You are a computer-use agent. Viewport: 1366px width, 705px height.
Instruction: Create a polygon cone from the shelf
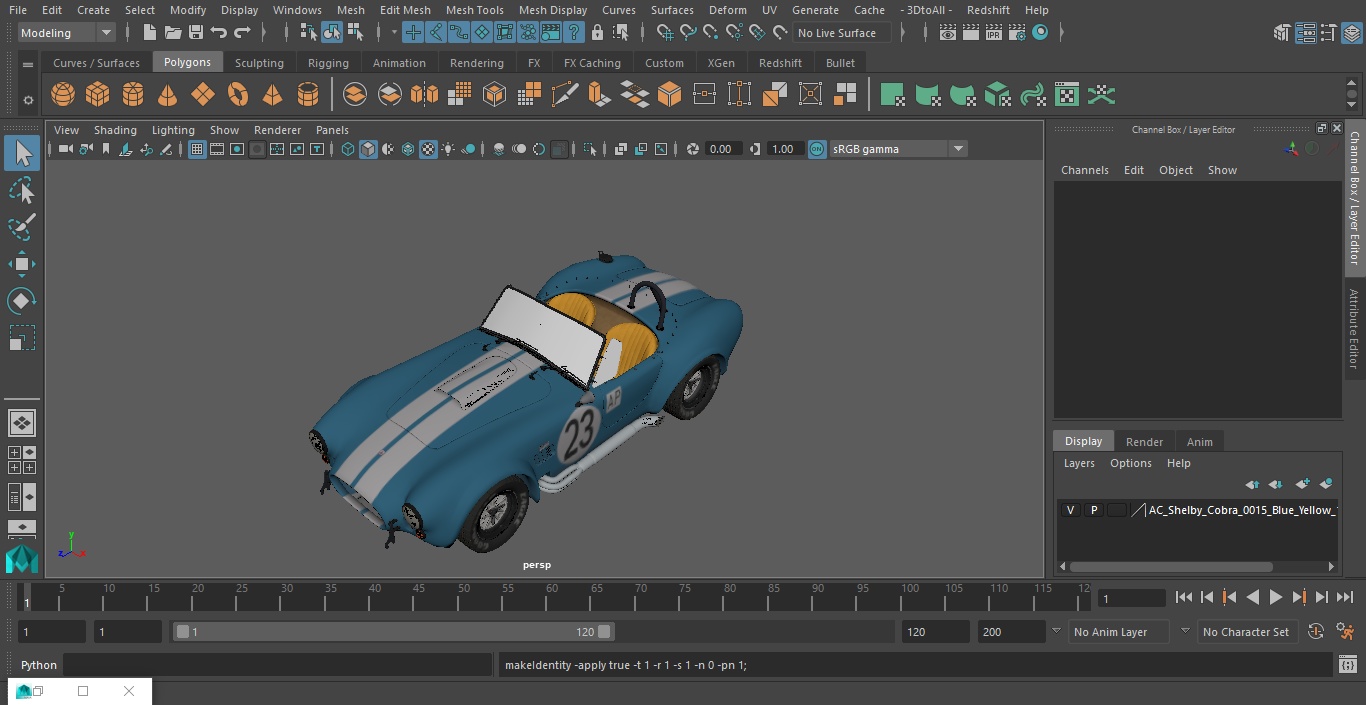click(x=168, y=95)
